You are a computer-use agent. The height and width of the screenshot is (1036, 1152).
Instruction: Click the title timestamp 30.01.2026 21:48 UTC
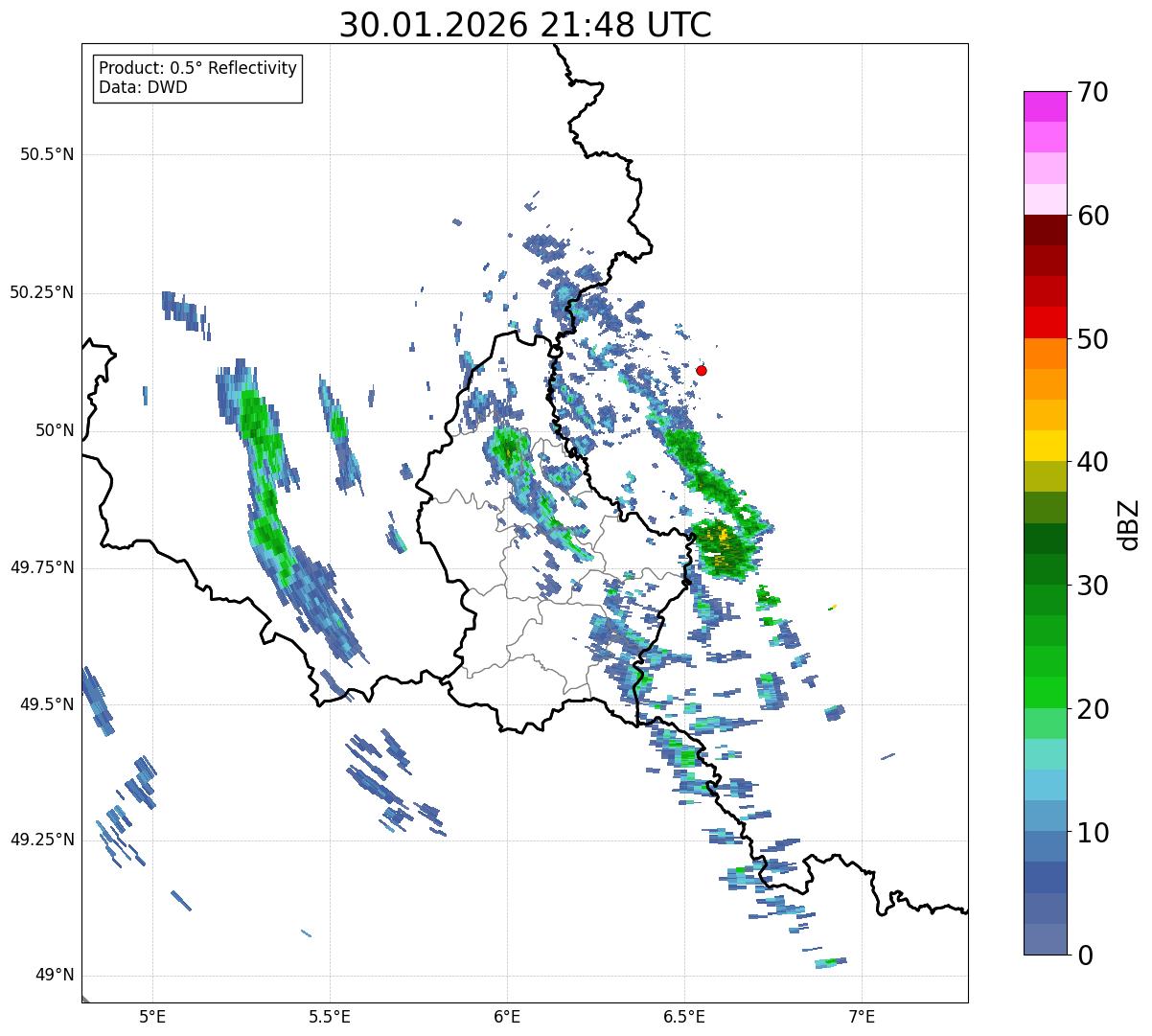pyautogui.click(x=525, y=25)
